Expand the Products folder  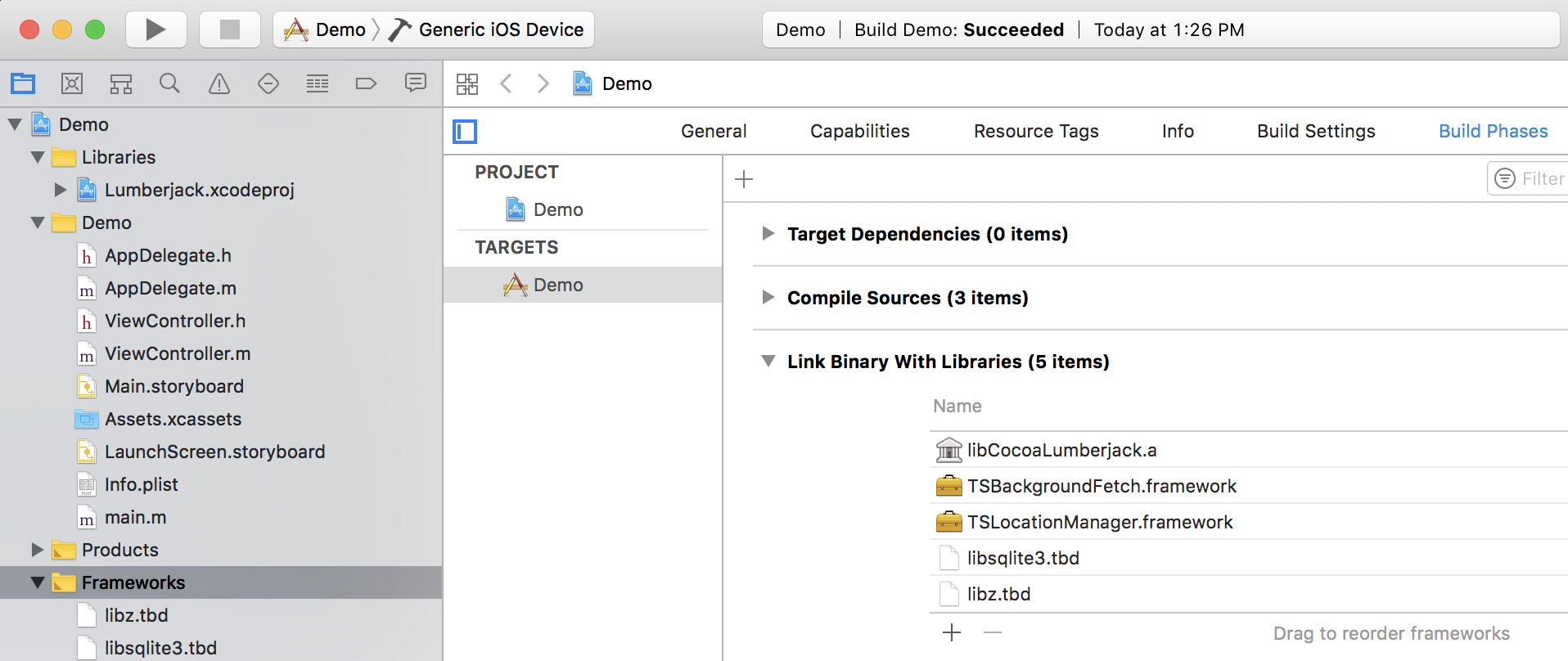(38, 550)
